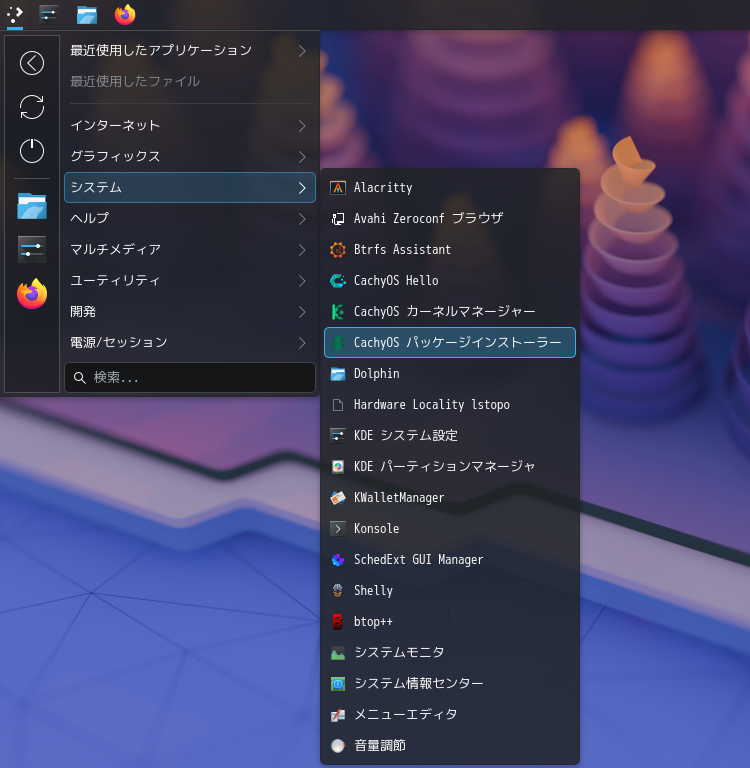Open the file manager from sidebar favorites

pyautogui.click(x=32, y=206)
